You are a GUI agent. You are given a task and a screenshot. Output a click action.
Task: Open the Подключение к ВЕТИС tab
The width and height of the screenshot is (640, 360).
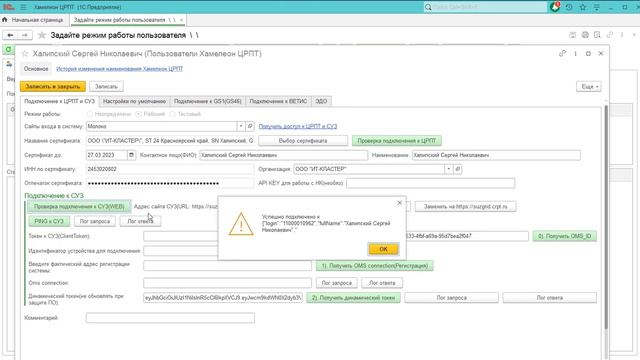coord(278,101)
